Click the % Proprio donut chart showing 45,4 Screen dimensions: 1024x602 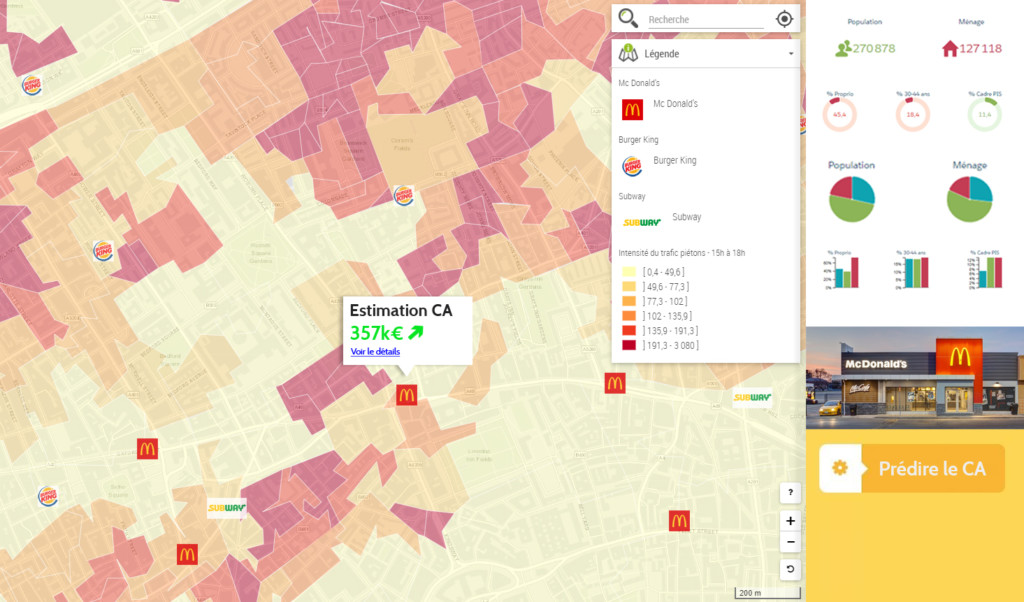pyautogui.click(x=839, y=114)
